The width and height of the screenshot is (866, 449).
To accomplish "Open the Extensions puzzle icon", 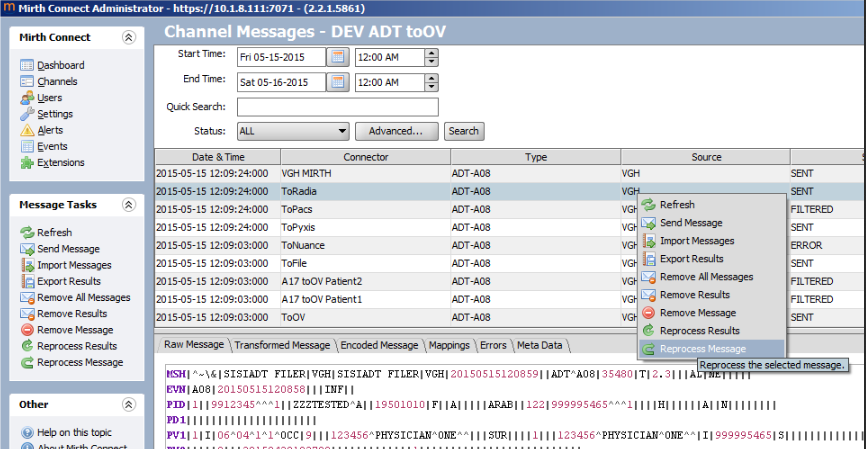I will 27,162.
